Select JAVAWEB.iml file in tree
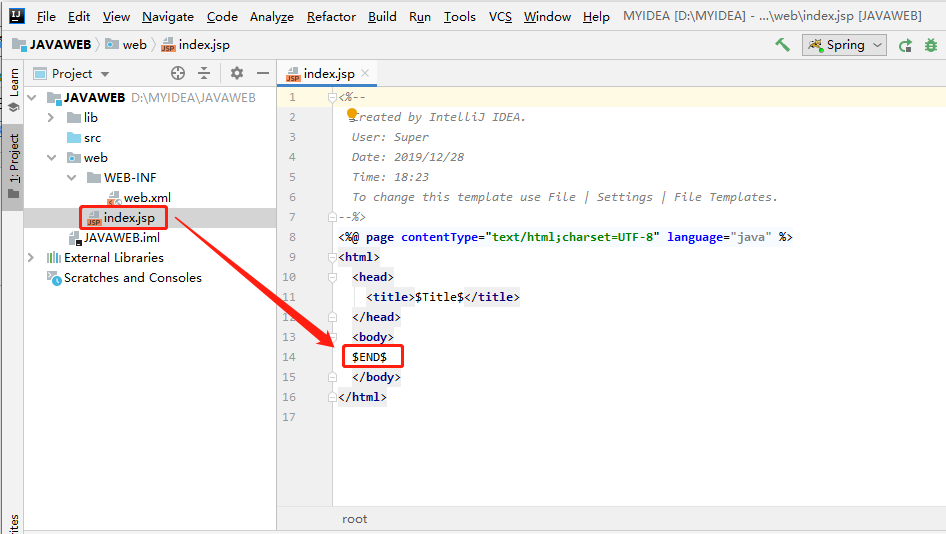This screenshot has width=946, height=534. point(115,238)
